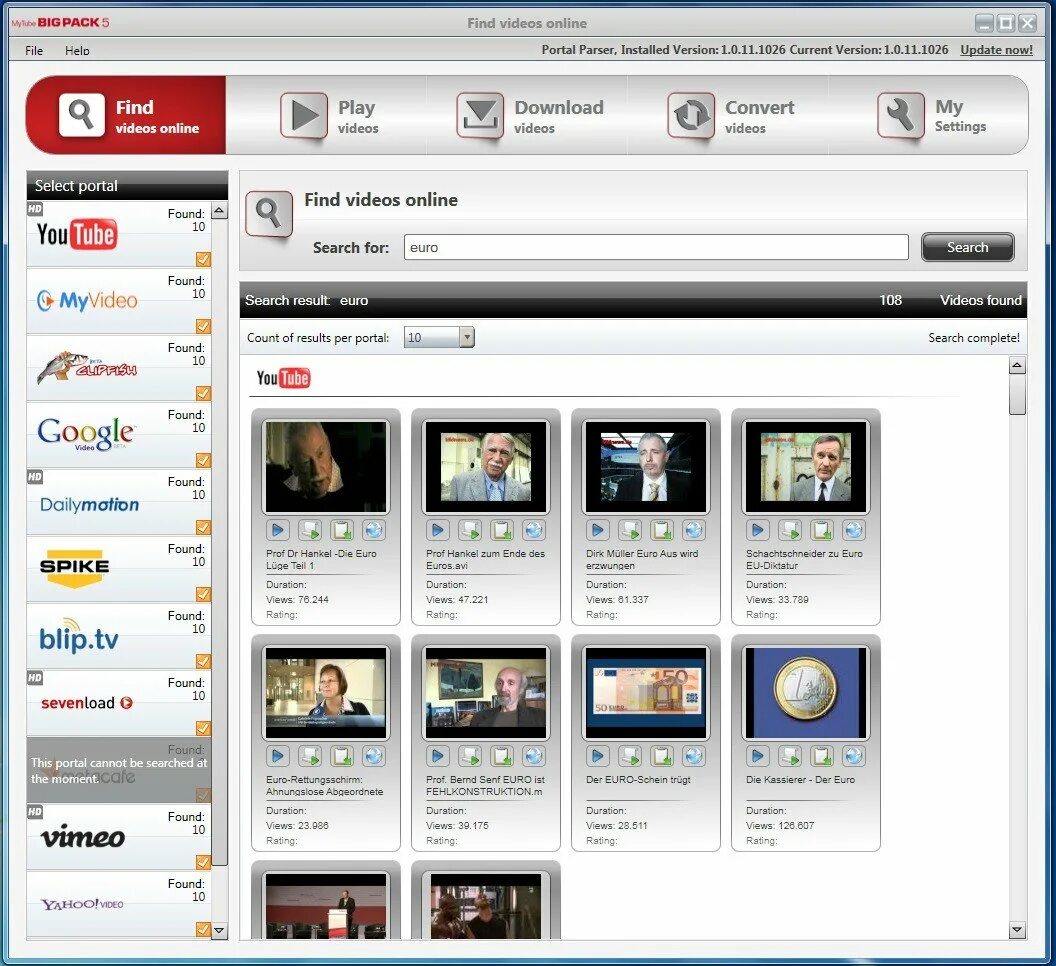Screen dimensions: 1056x966
Task: Click globe icon under 'Dirk Müller Euro Aus wird erzwungen'
Action: (693, 530)
